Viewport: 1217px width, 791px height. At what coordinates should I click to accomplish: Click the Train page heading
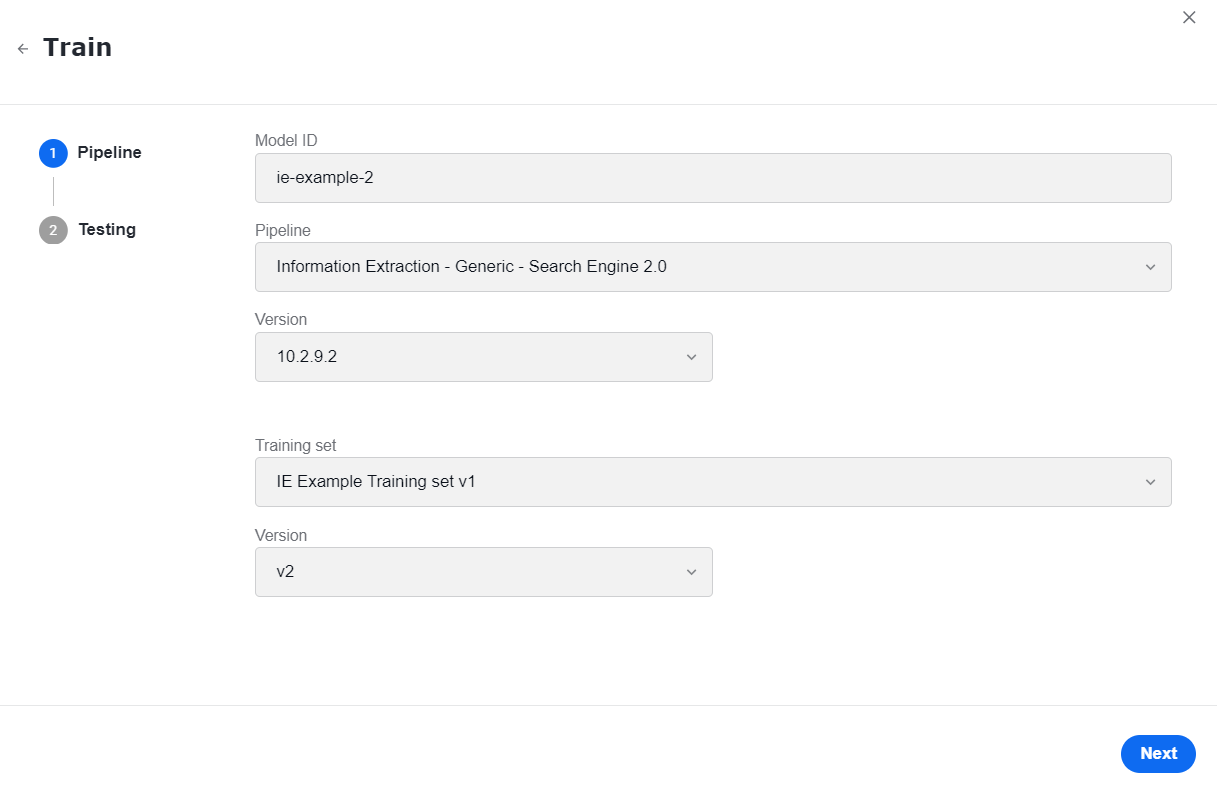pos(77,48)
